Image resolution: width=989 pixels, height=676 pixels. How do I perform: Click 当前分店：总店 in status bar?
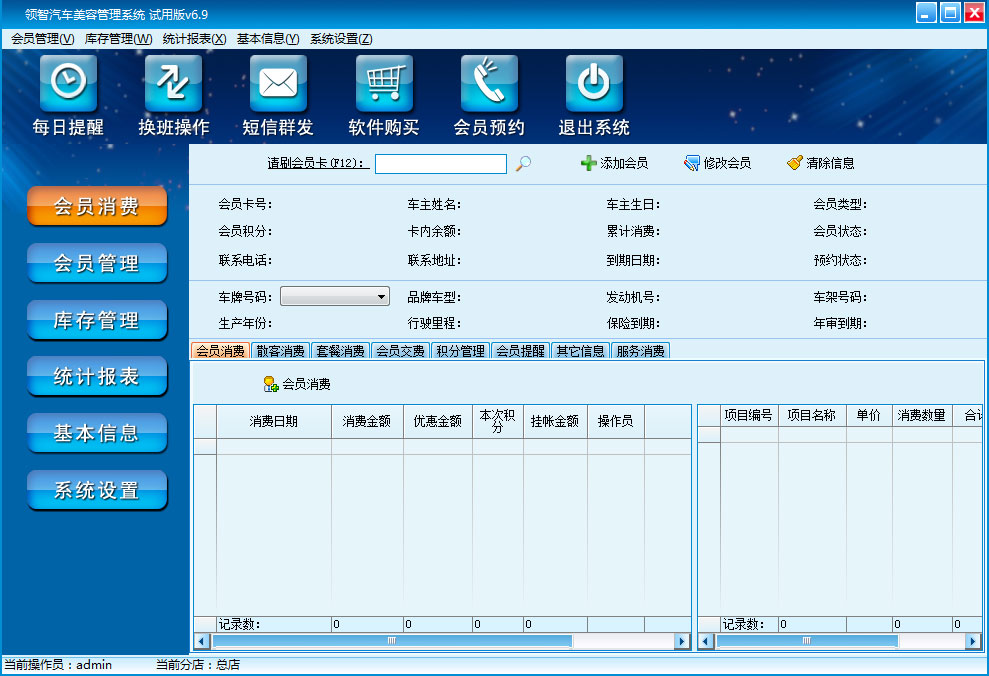[198, 665]
